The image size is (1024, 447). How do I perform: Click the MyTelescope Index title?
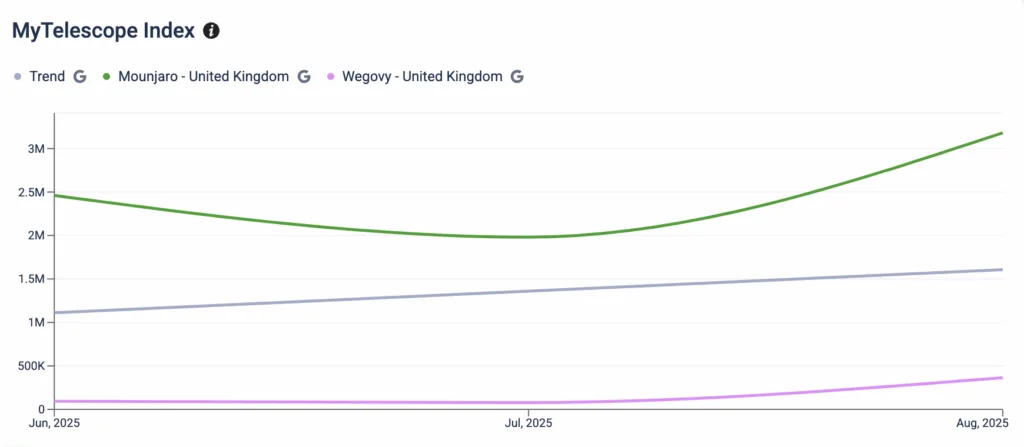point(102,31)
